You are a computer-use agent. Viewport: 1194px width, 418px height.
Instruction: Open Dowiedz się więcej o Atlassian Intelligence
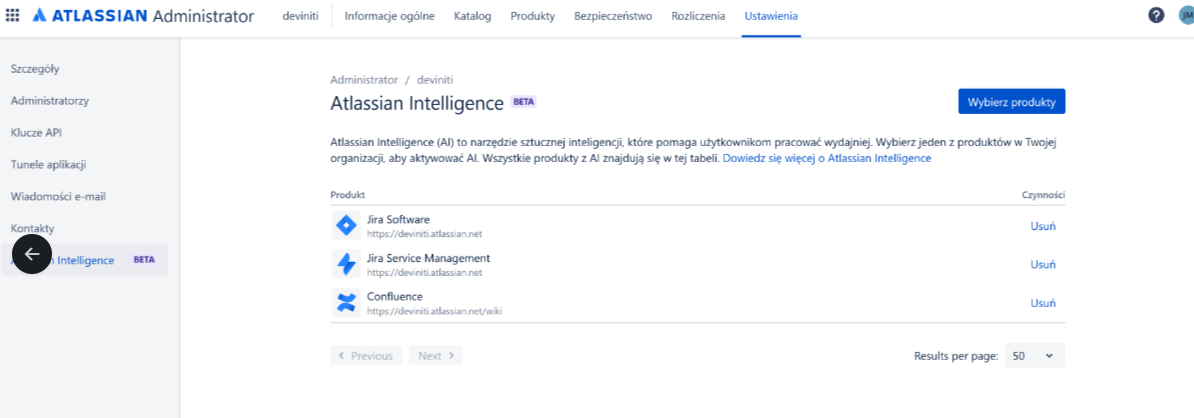(x=827, y=158)
